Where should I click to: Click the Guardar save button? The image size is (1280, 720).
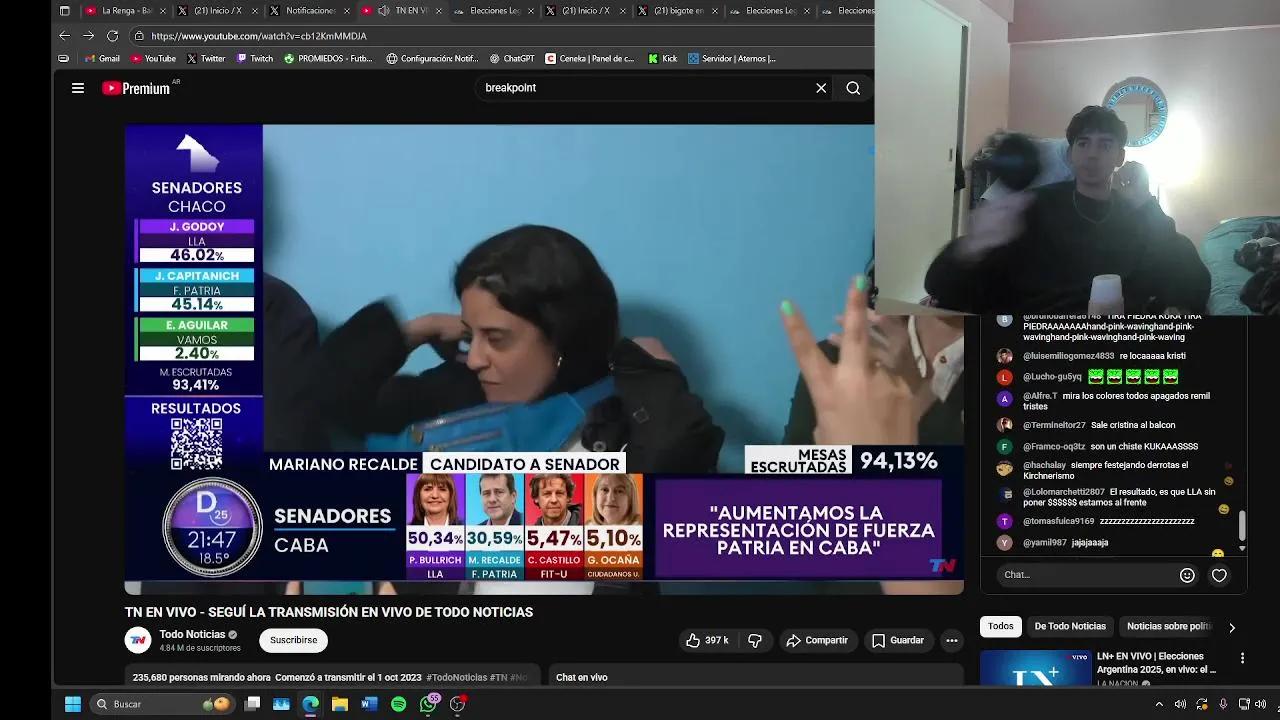tap(897, 640)
